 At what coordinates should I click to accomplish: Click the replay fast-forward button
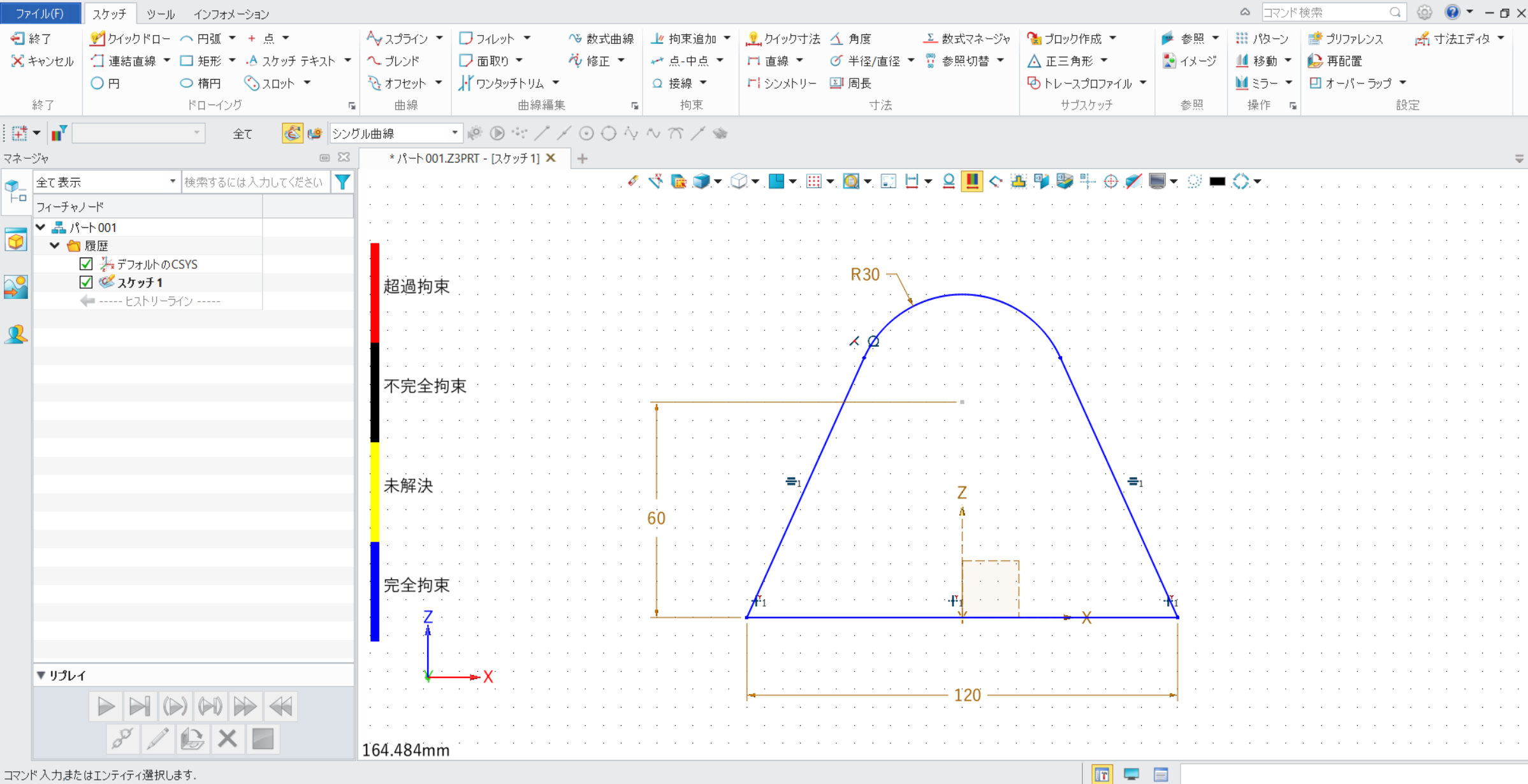click(245, 706)
